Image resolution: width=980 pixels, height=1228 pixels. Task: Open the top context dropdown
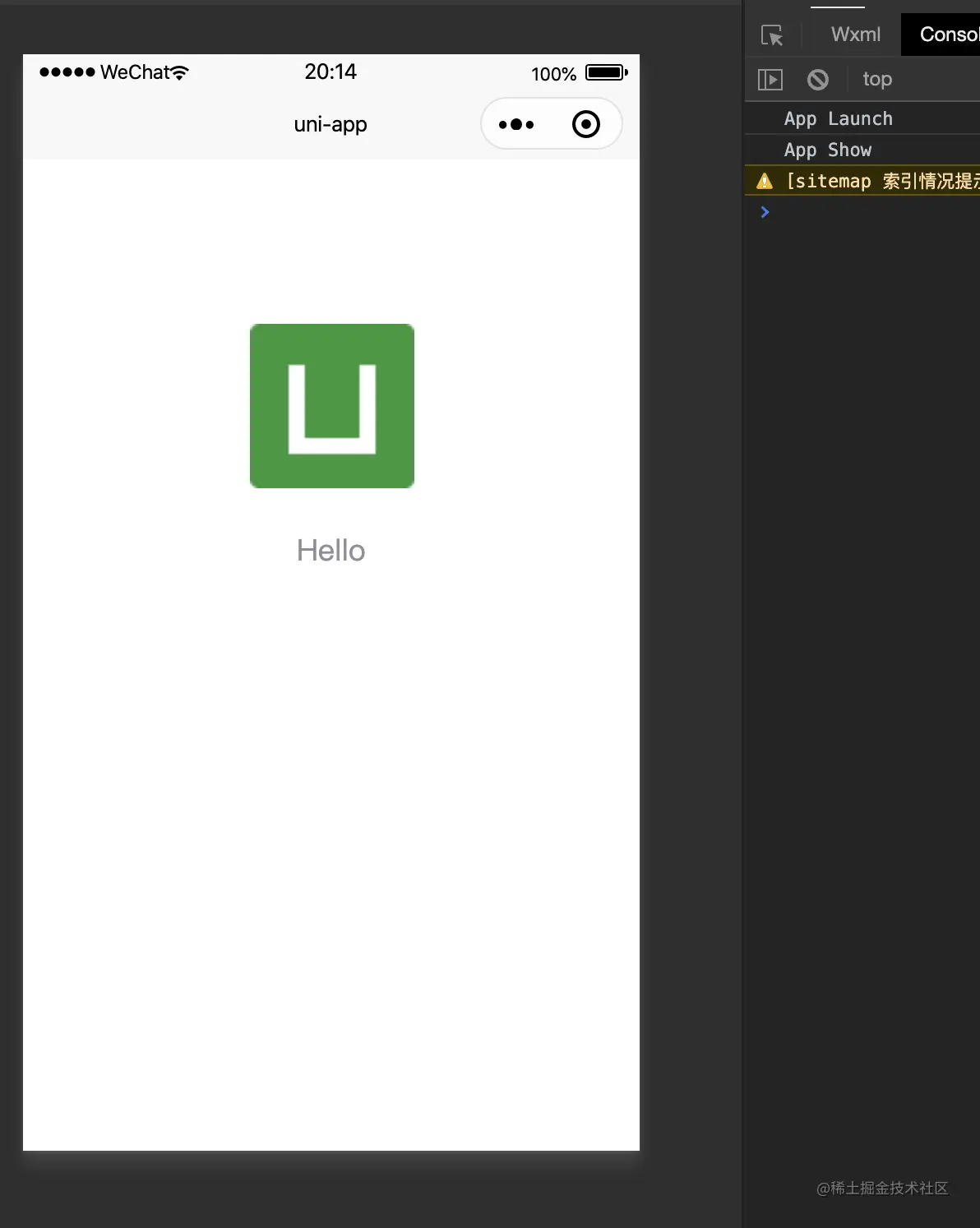coord(877,79)
